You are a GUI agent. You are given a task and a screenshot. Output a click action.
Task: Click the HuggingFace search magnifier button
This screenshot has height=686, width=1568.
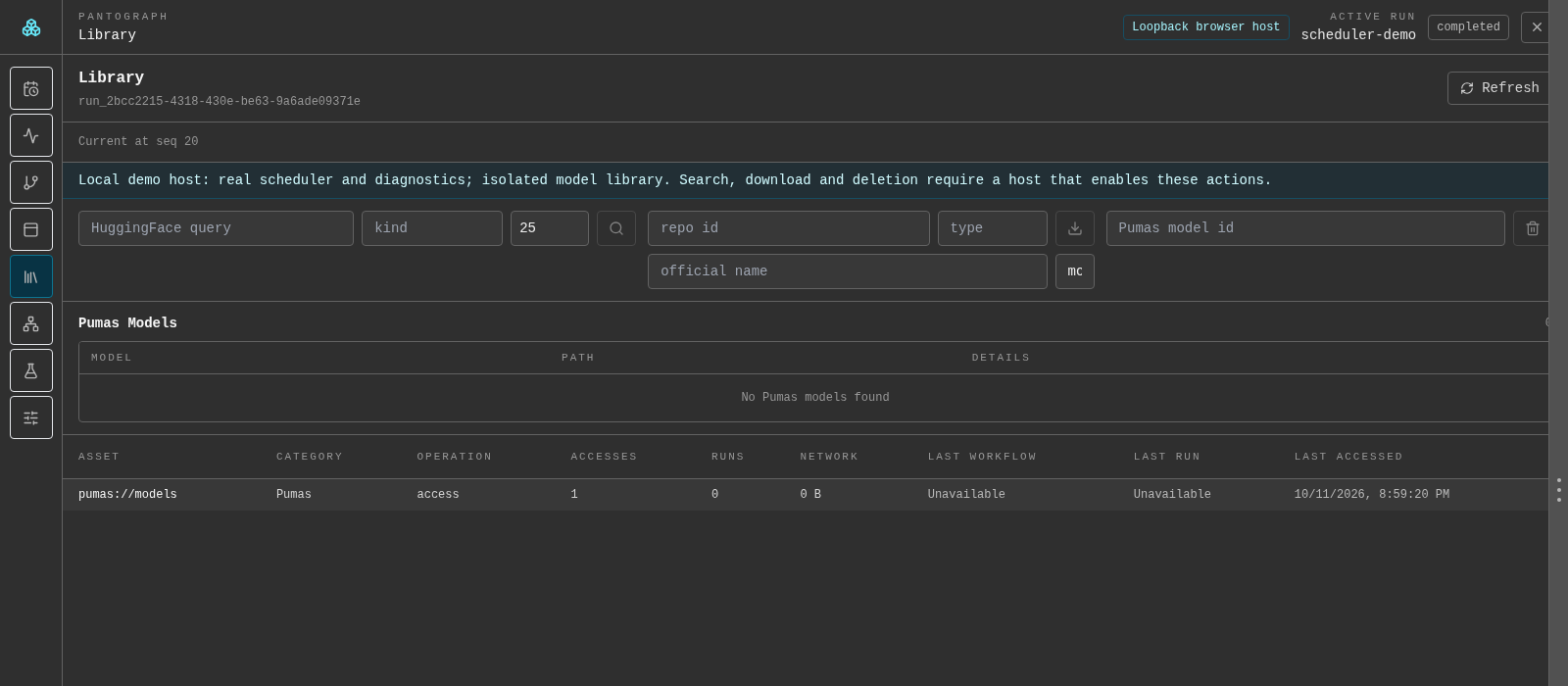click(x=616, y=228)
